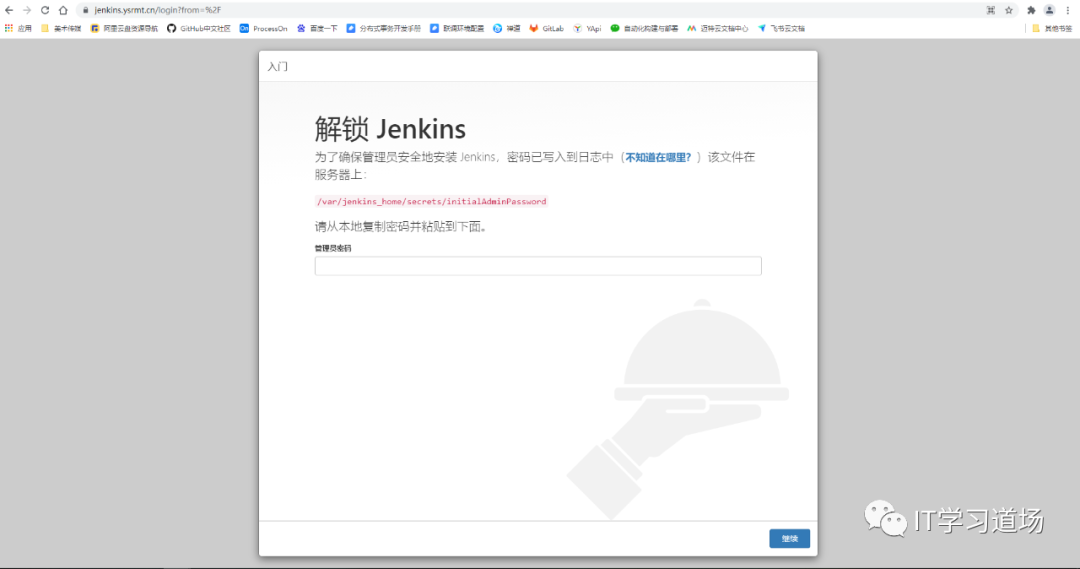1080x569 pixels.
Task: Open the 自动化构建与部署 bookmark
Action: [644, 28]
